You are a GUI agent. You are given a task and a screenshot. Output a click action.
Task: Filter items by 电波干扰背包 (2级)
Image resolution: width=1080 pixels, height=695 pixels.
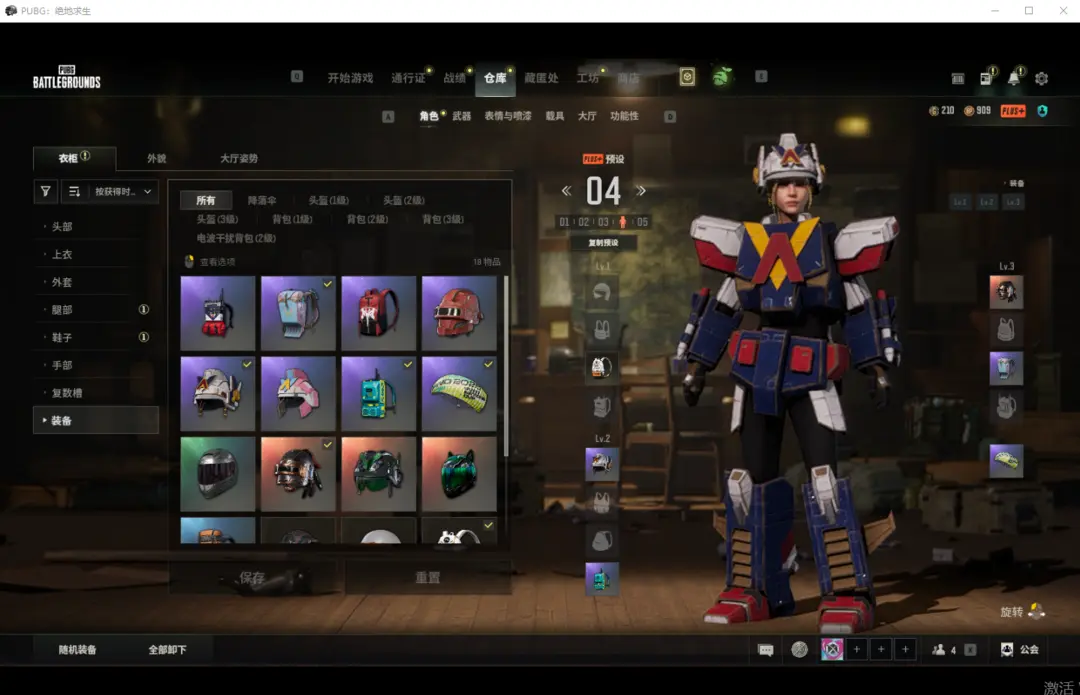pyautogui.click(x=236, y=238)
